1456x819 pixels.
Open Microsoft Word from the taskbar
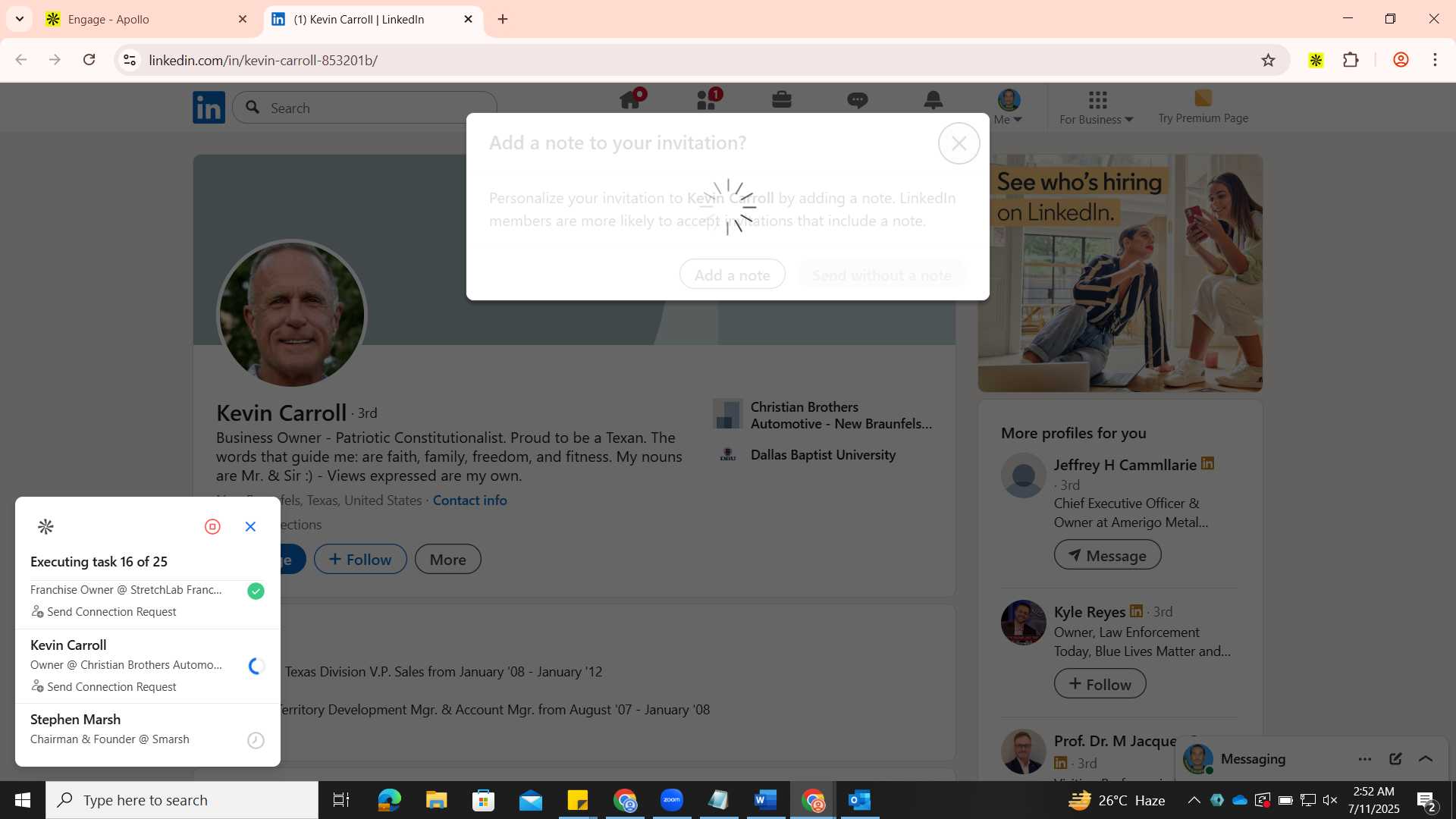tap(766, 800)
